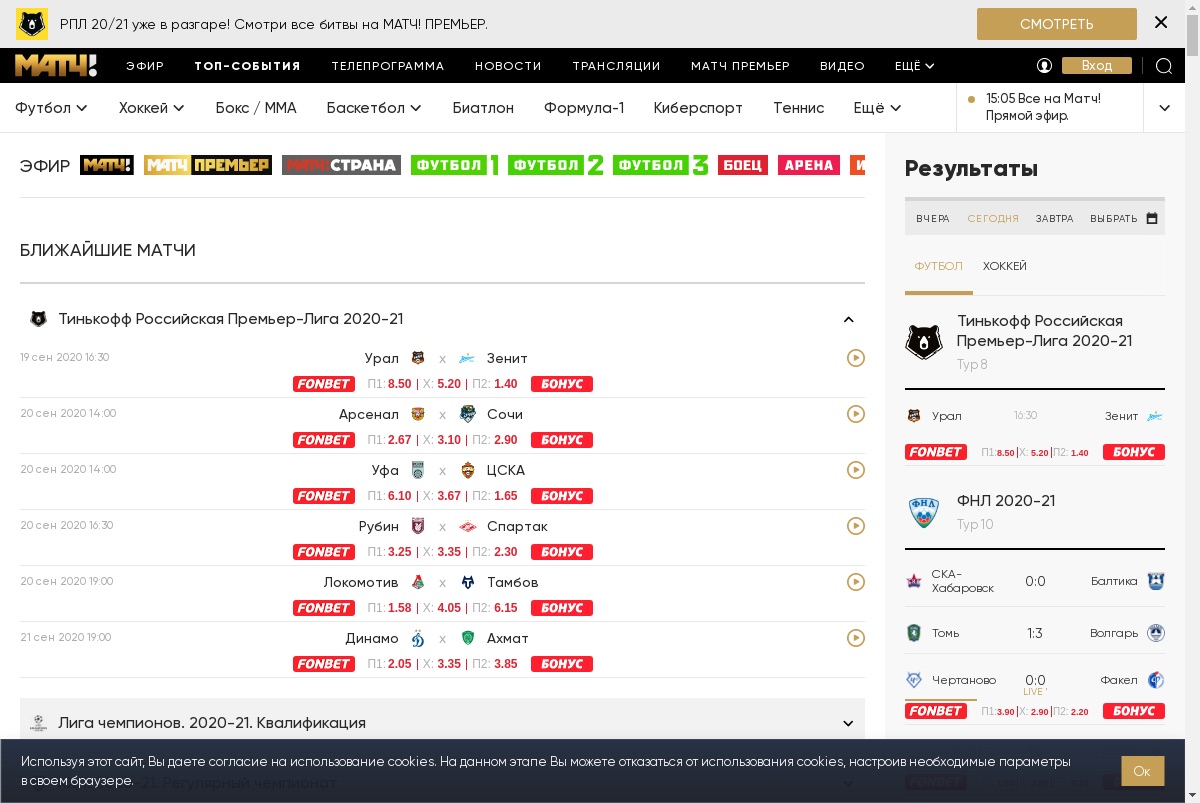Click the Смотреть button in banner
The width and height of the screenshot is (1200, 803).
(x=1057, y=24)
